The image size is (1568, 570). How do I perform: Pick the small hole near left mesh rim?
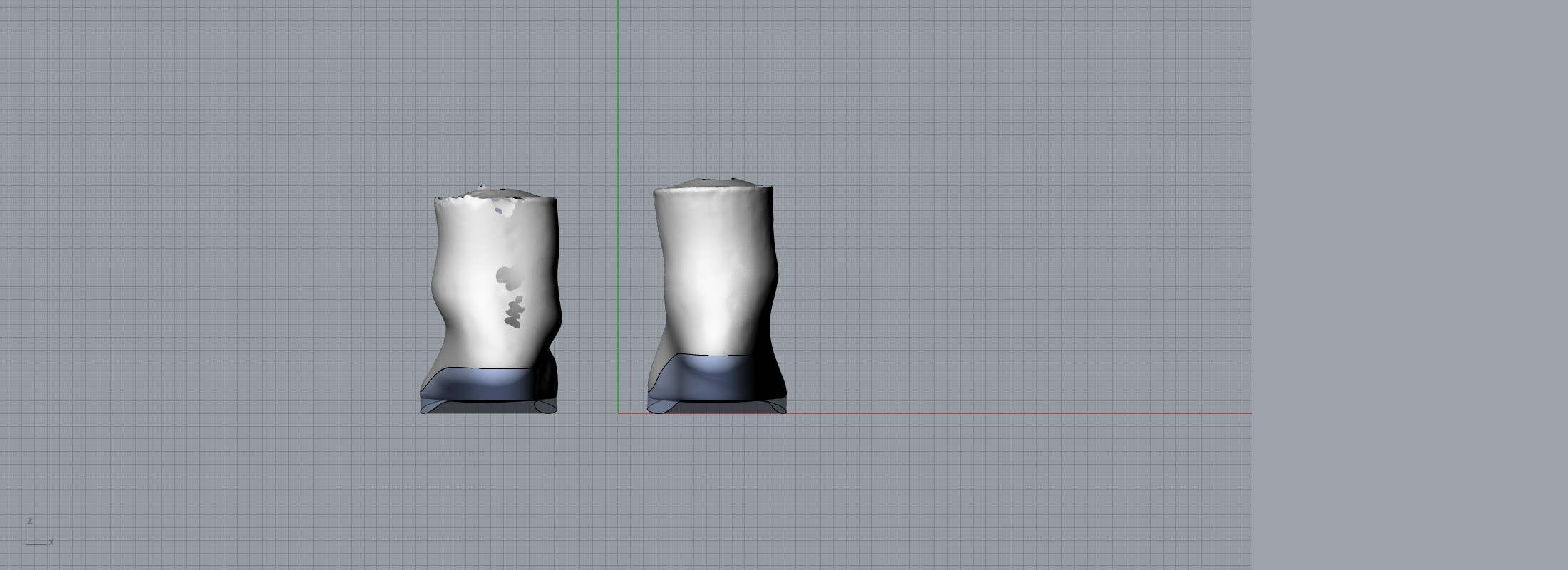pos(505,208)
